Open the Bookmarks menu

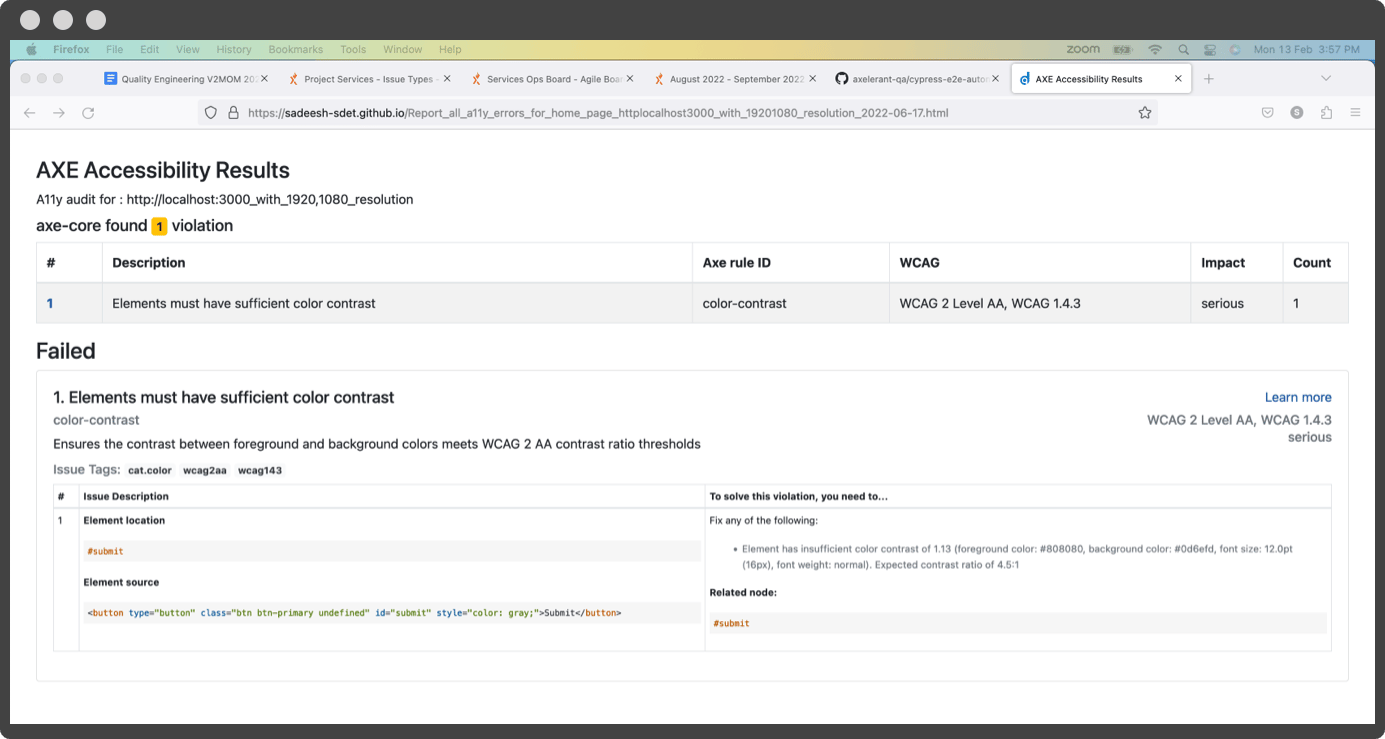point(295,49)
